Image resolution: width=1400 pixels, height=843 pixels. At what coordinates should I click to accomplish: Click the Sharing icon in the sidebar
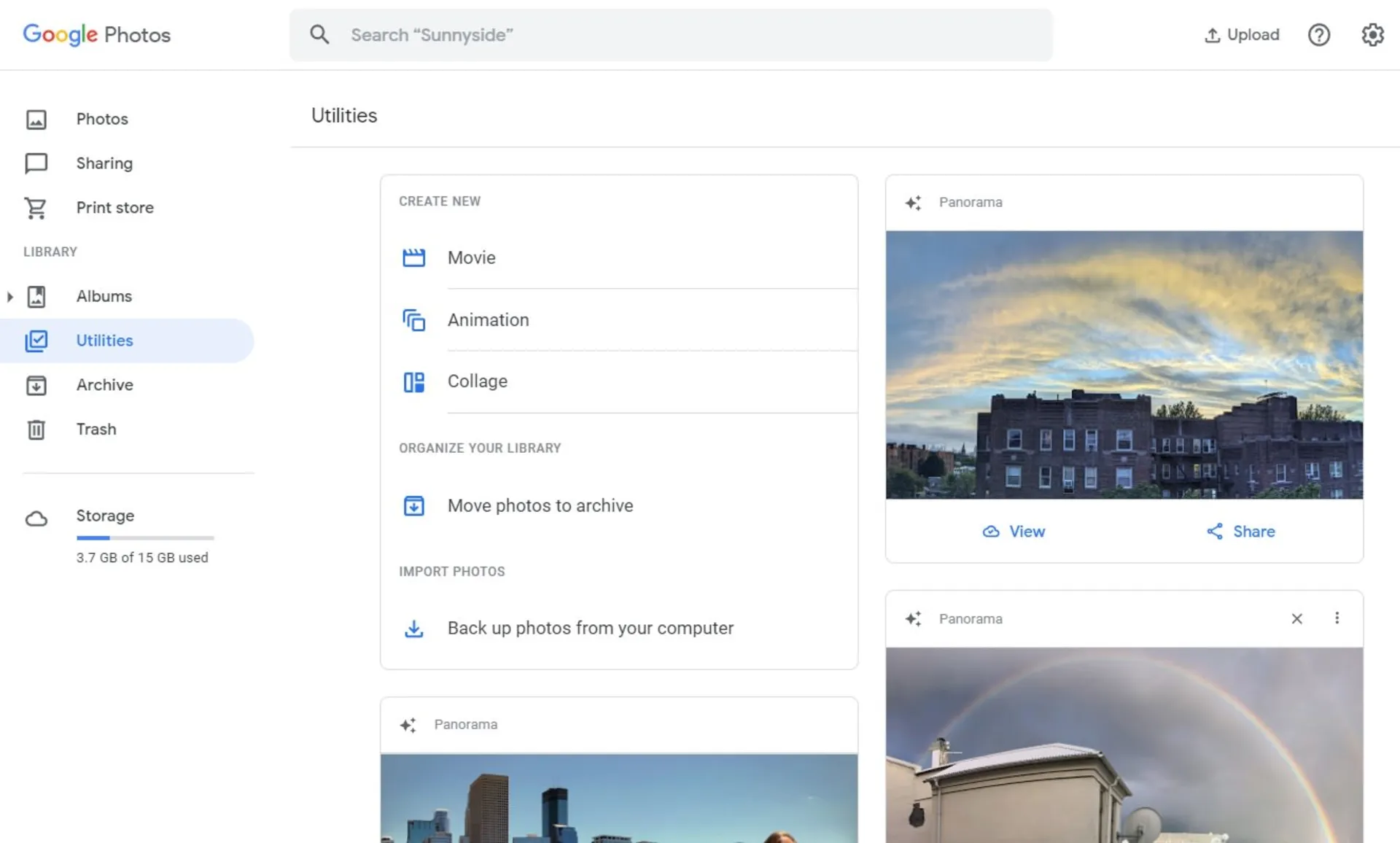tap(36, 163)
